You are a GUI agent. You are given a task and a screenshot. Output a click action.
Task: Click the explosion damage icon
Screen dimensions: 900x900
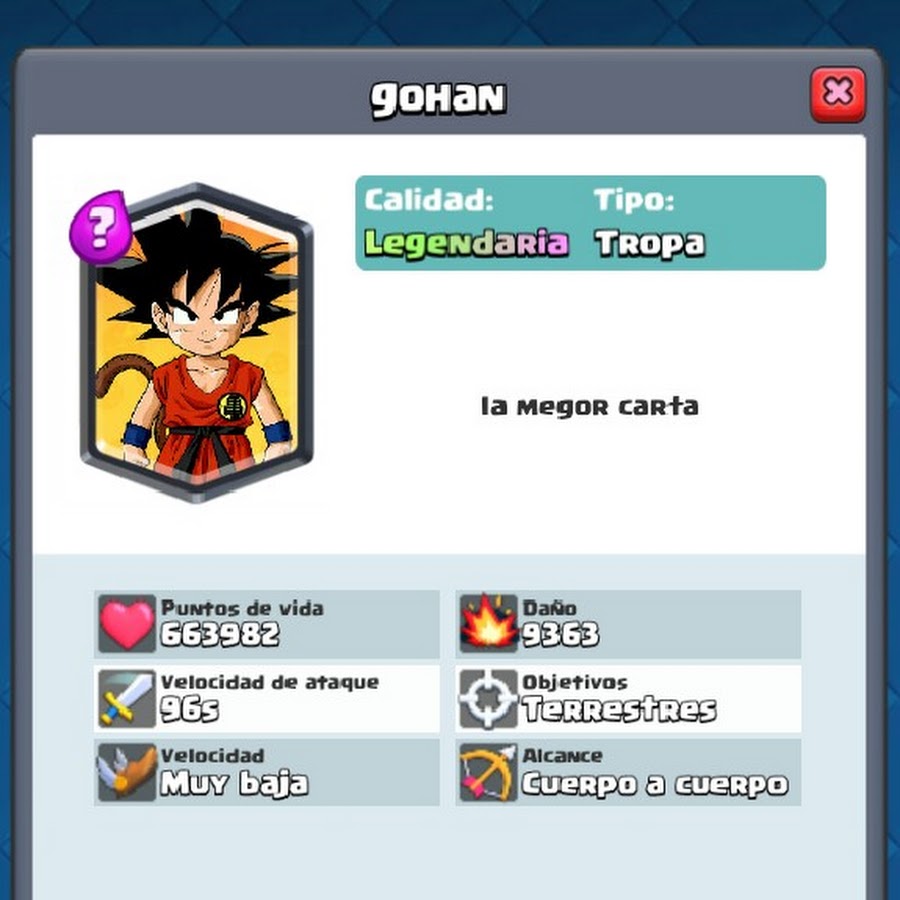tap(488, 623)
